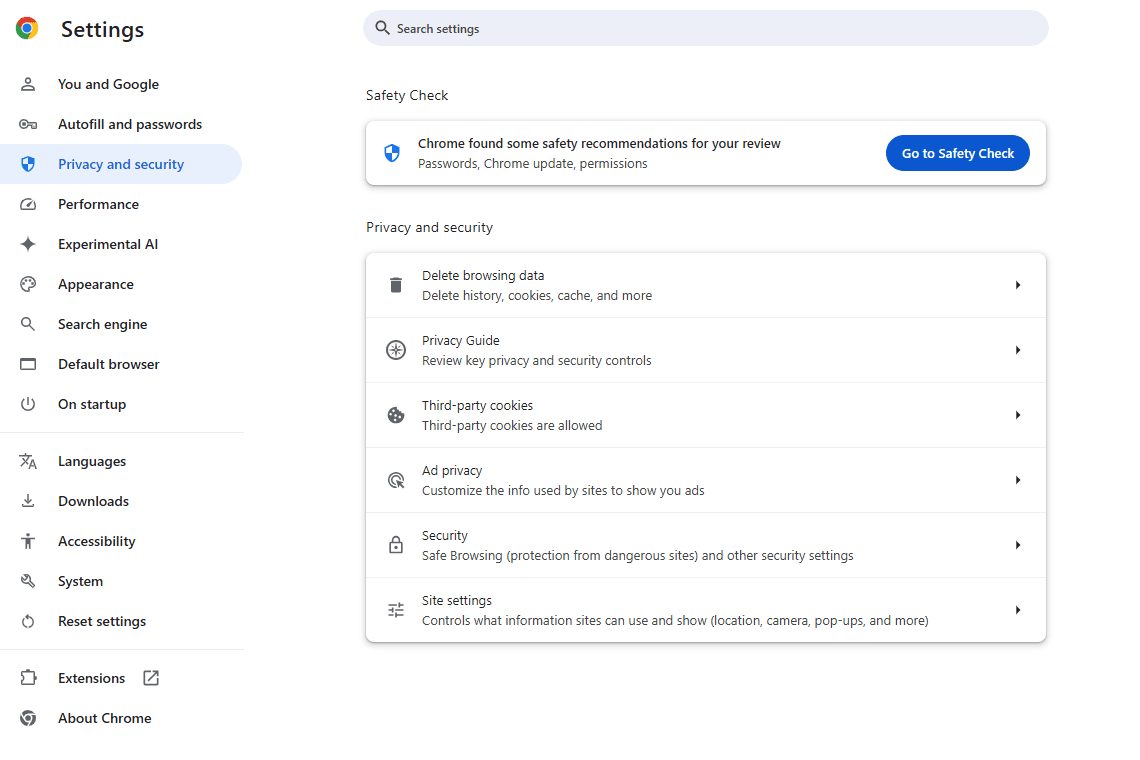Image resolution: width=1140 pixels, height=760 pixels.
Task: Click the Settings page heading
Action: click(103, 29)
